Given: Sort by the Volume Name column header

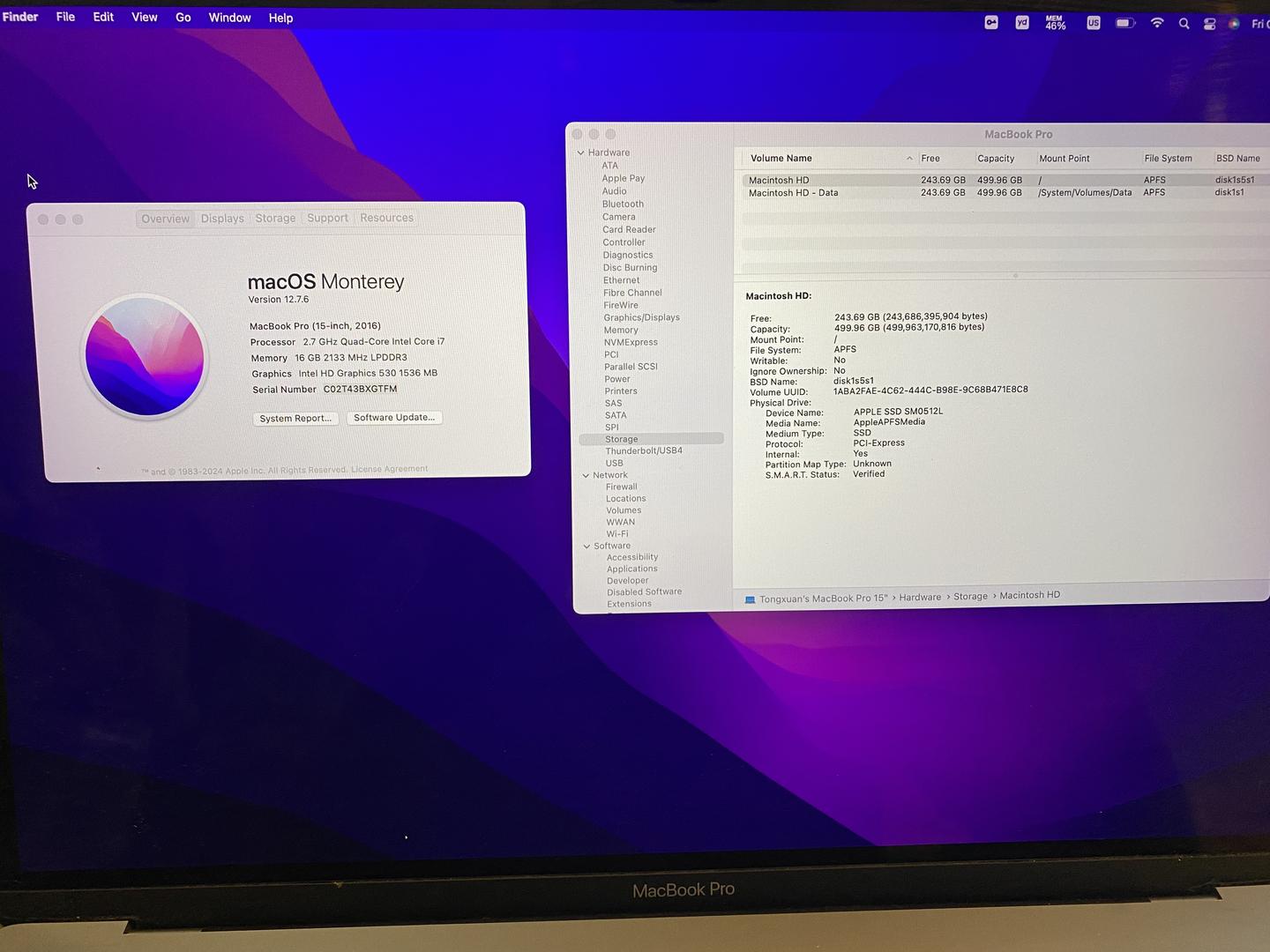Looking at the screenshot, I should (x=781, y=159).
